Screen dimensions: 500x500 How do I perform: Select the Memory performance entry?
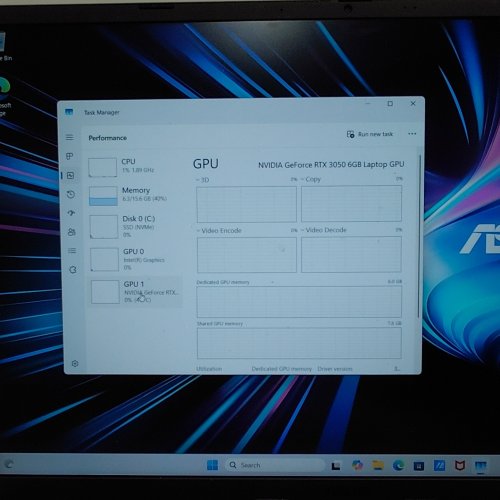coord(135,195)
